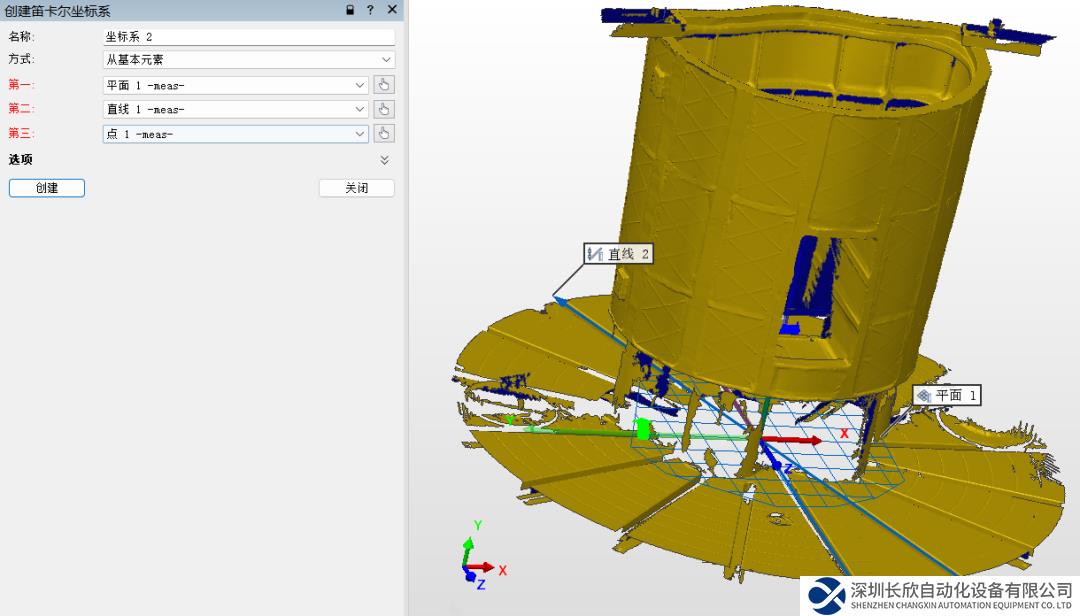Click the 名称 input field
Viewport: 1080px width, 616px height.
248,37
